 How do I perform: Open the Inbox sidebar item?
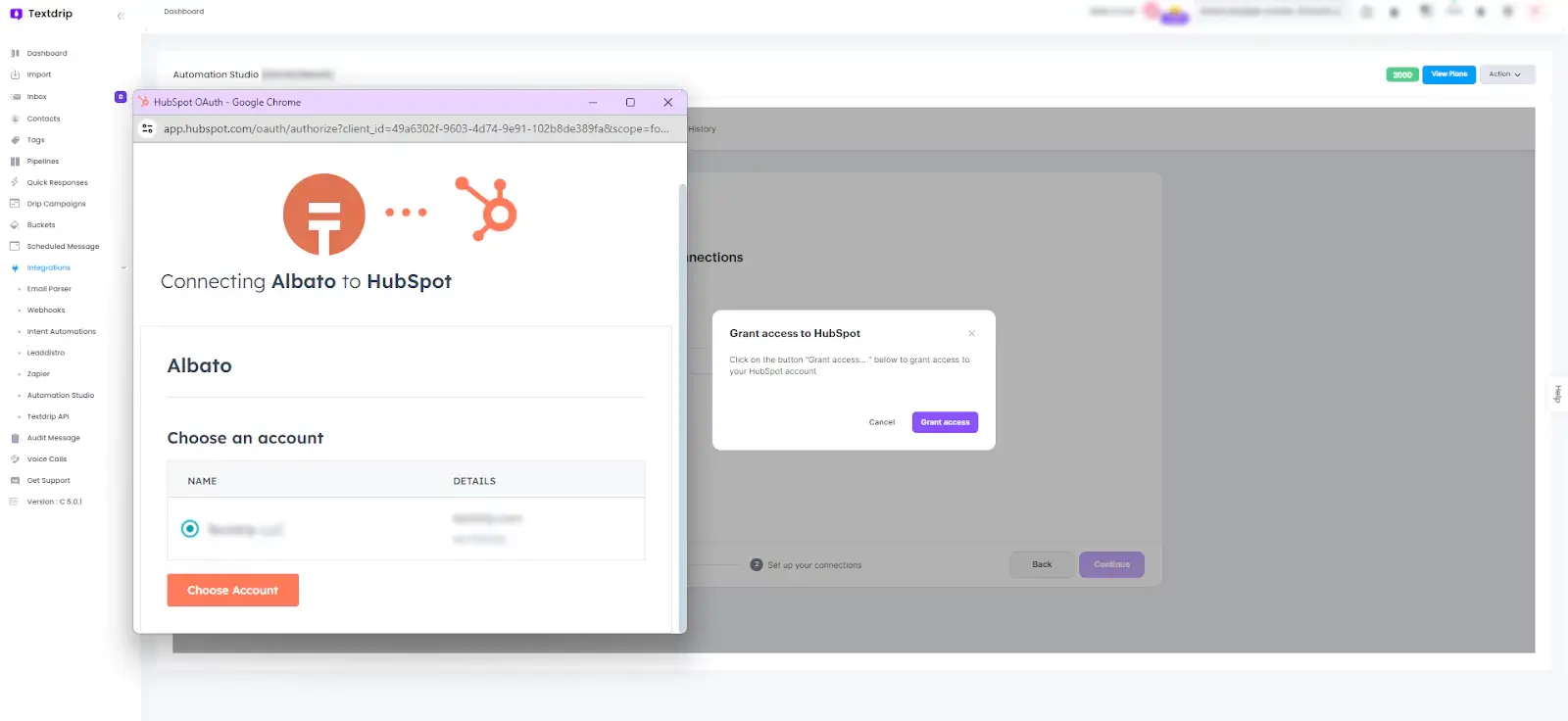click(36, 97)
